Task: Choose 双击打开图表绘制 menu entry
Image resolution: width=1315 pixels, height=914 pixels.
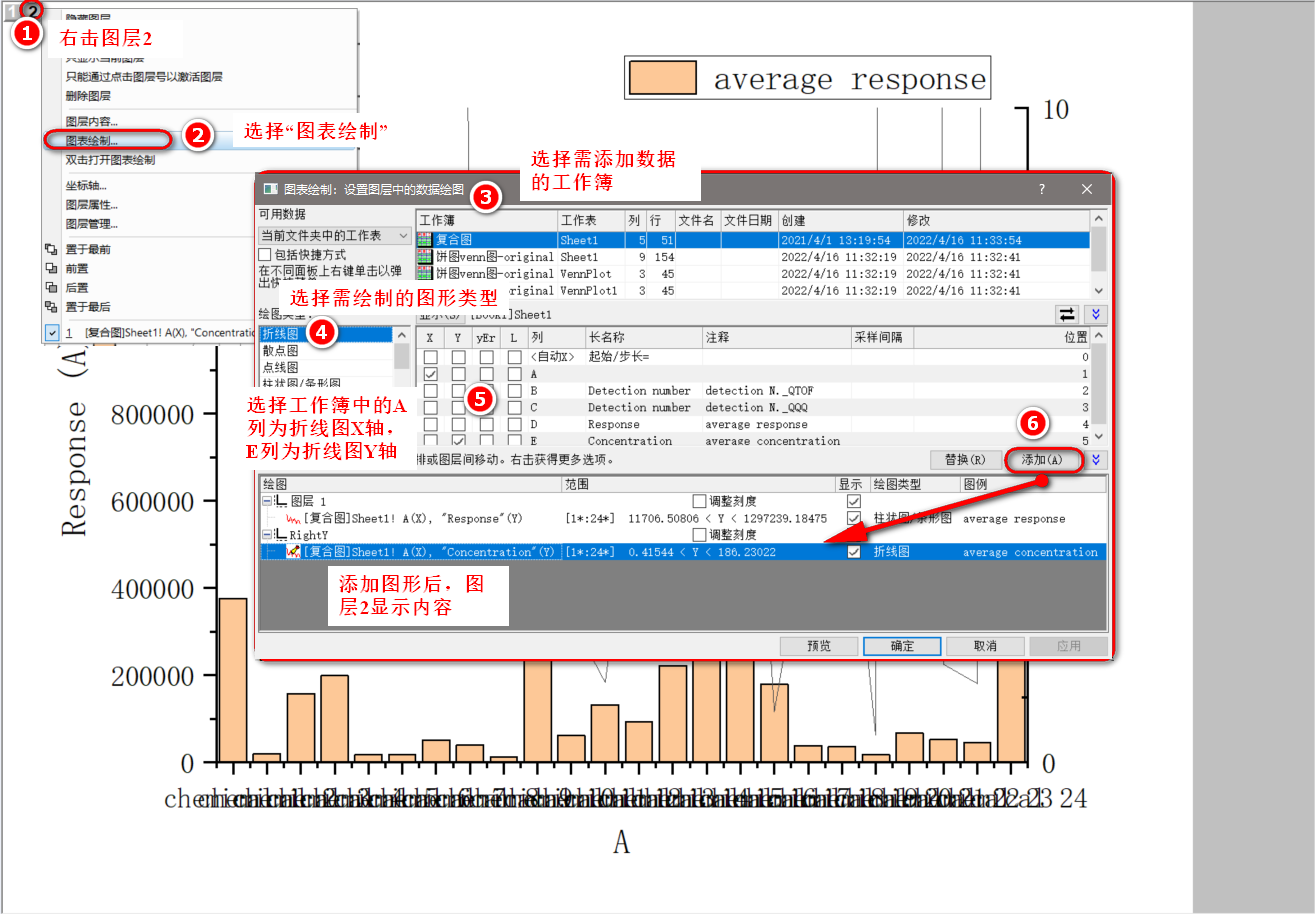Action: 110,160
